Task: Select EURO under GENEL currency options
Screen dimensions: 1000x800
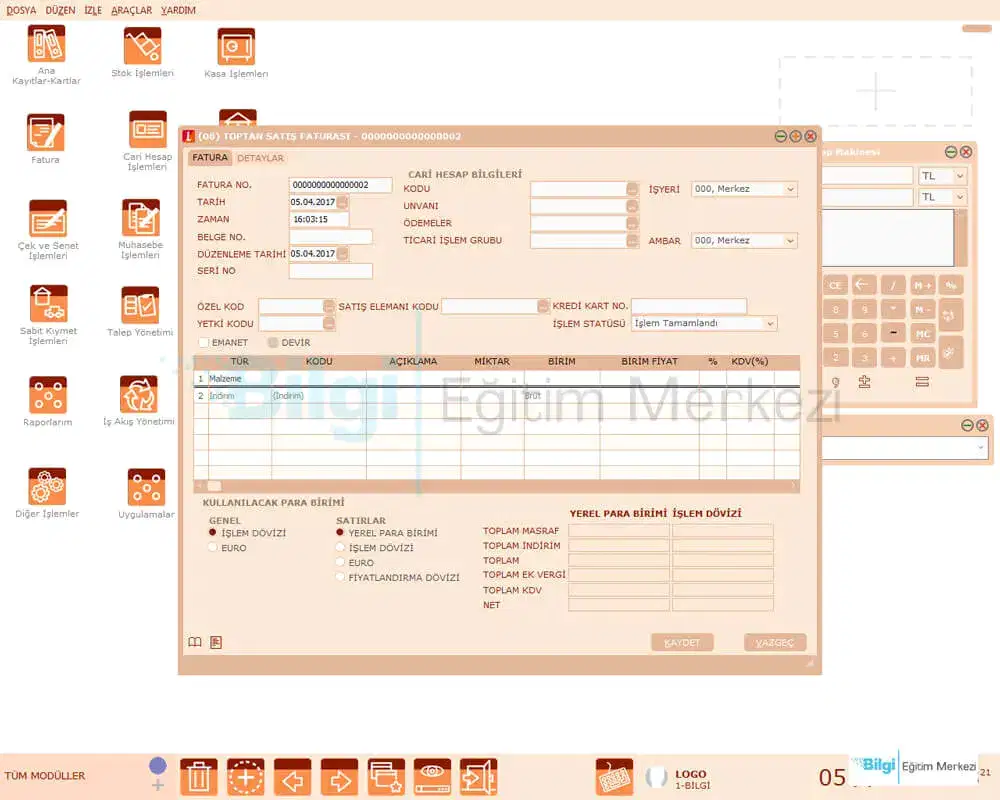Action: (212, 548)
